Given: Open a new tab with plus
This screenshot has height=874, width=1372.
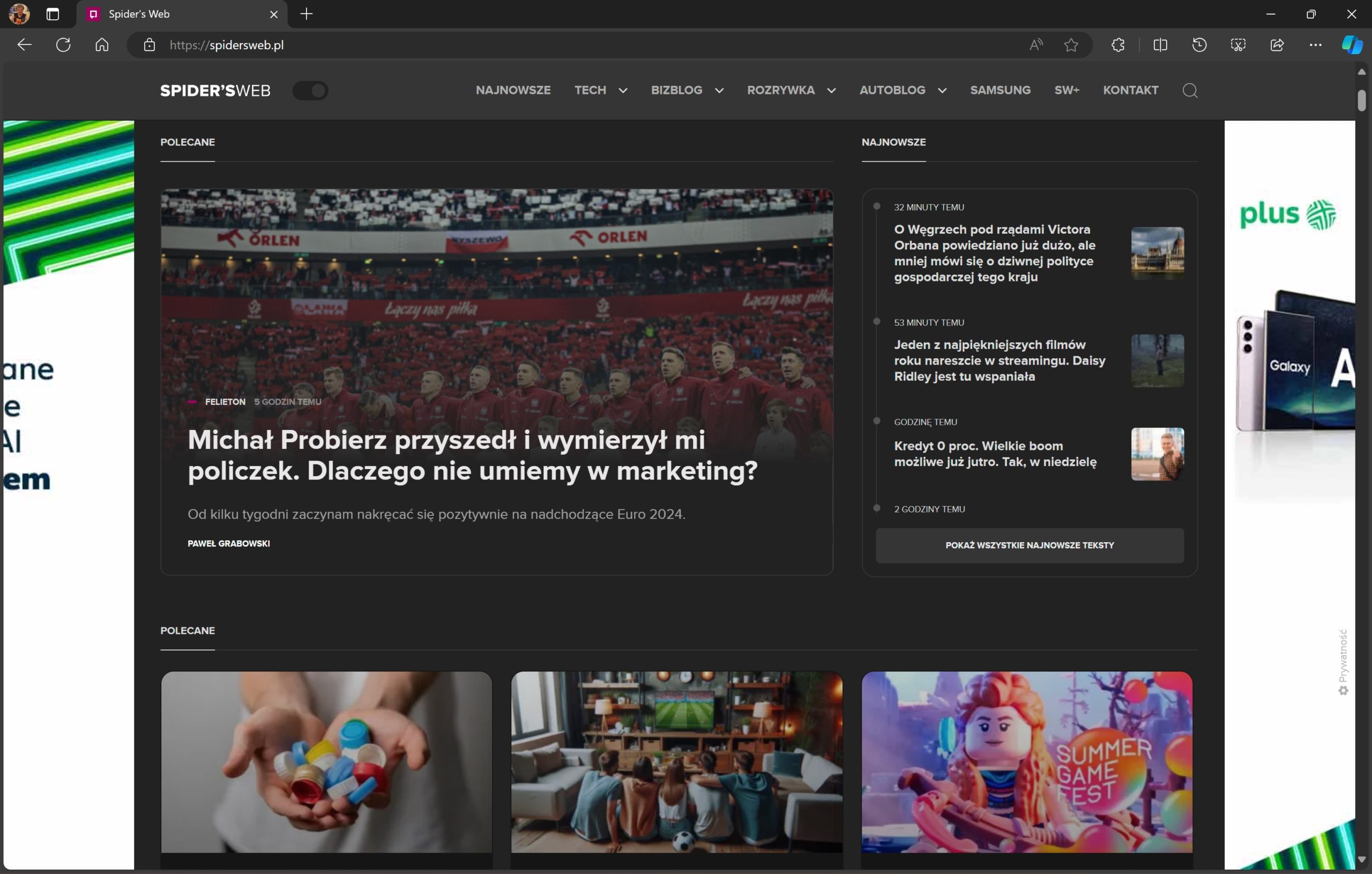Looking at the screenshot, I should point(307,14).
